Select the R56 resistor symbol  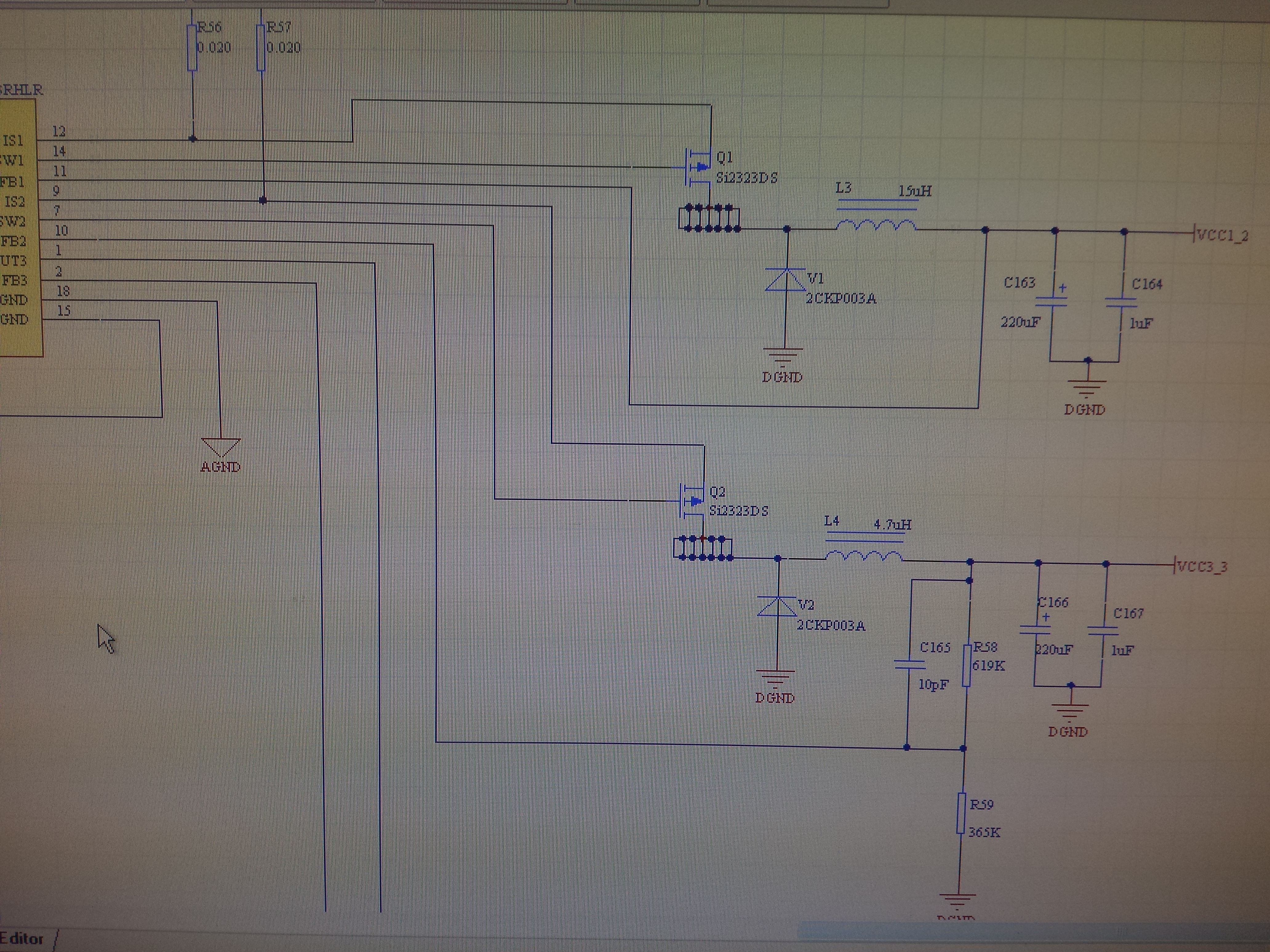point(192,48)
